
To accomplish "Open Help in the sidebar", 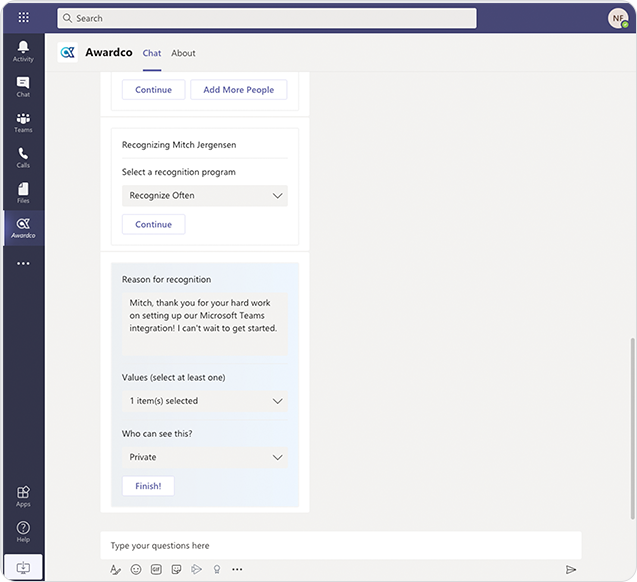I will click(x=23, y=532).
